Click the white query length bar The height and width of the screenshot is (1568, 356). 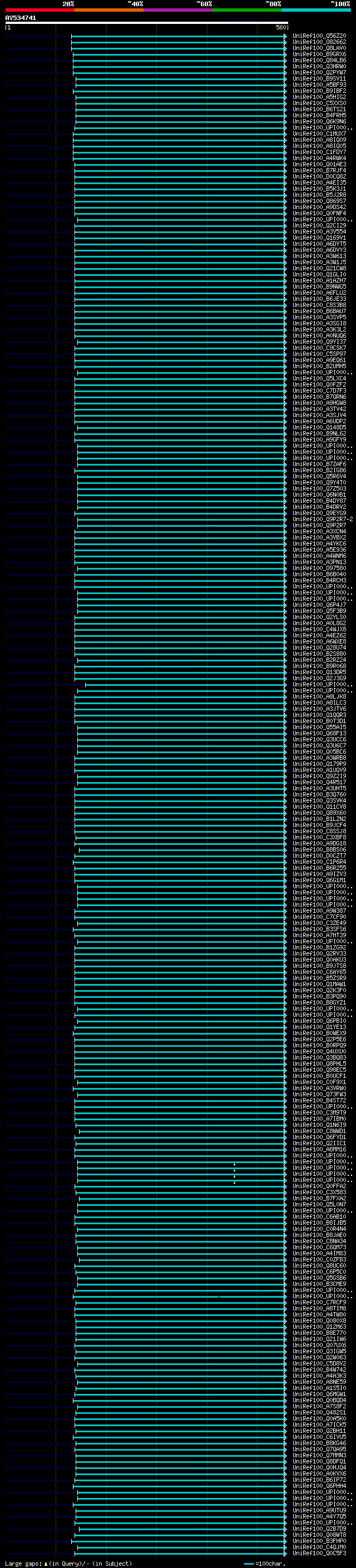(146, 22)
